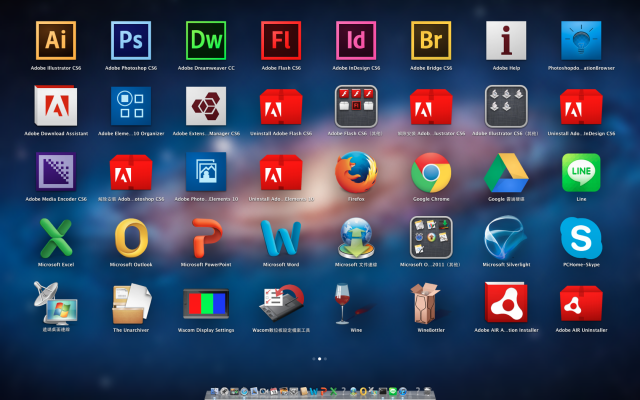Open Adobe Help app
The height and width of the screenshot is (400, 640).
point(506,40)
